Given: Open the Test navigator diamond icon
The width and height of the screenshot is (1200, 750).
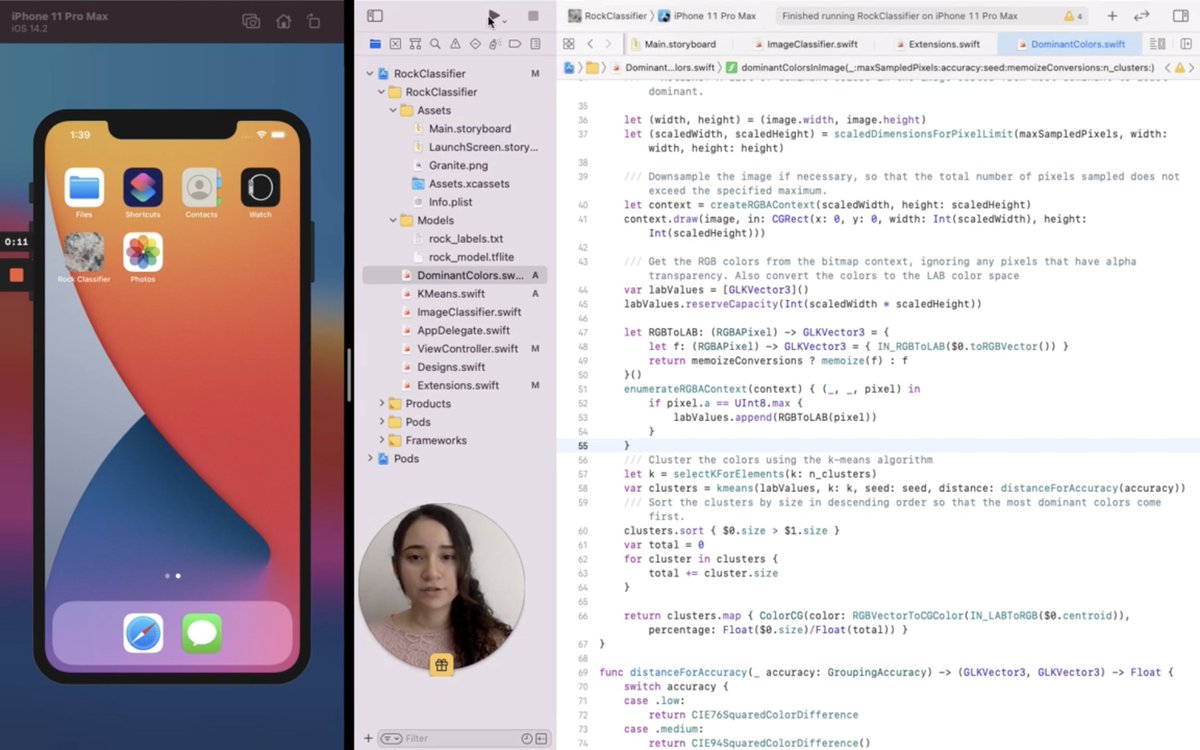Looking at the screenshot, I should click(475, 44).
